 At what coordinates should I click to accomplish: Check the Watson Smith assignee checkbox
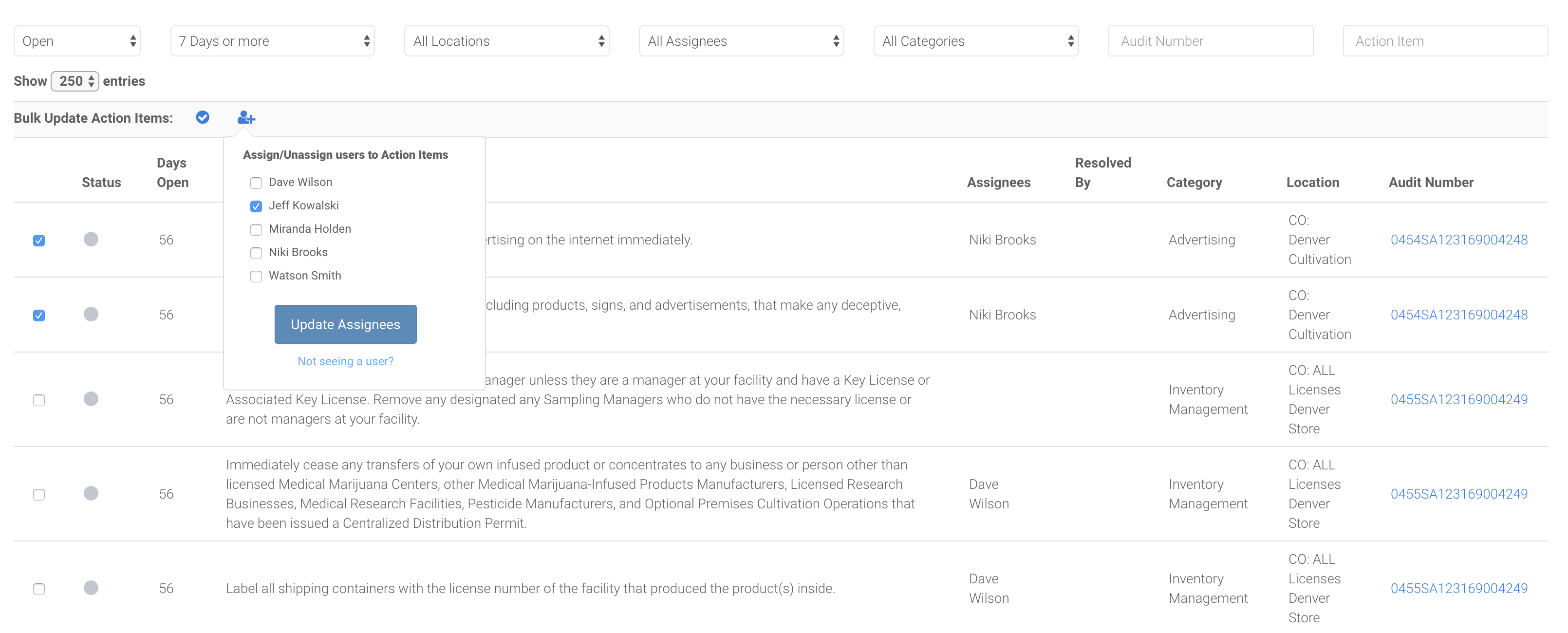click(x=256, y=277)
